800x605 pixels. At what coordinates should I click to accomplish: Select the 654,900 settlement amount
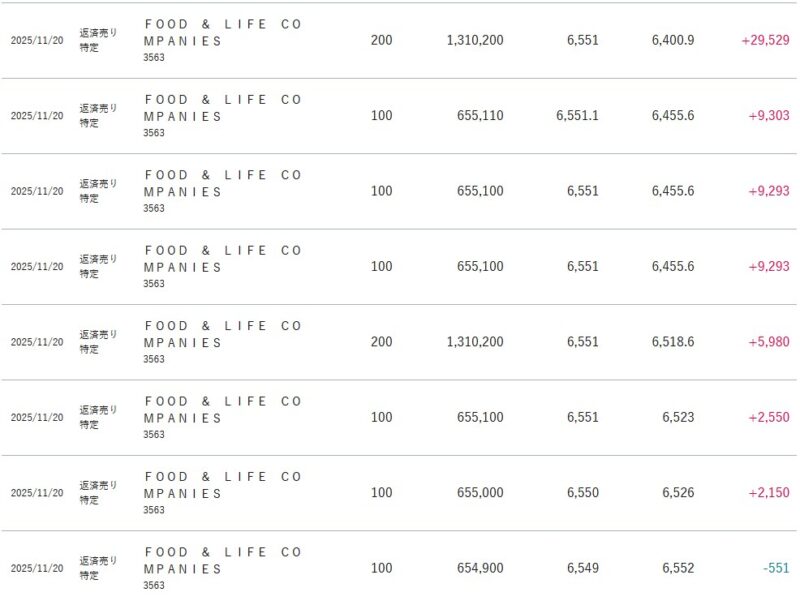point(477,568)
